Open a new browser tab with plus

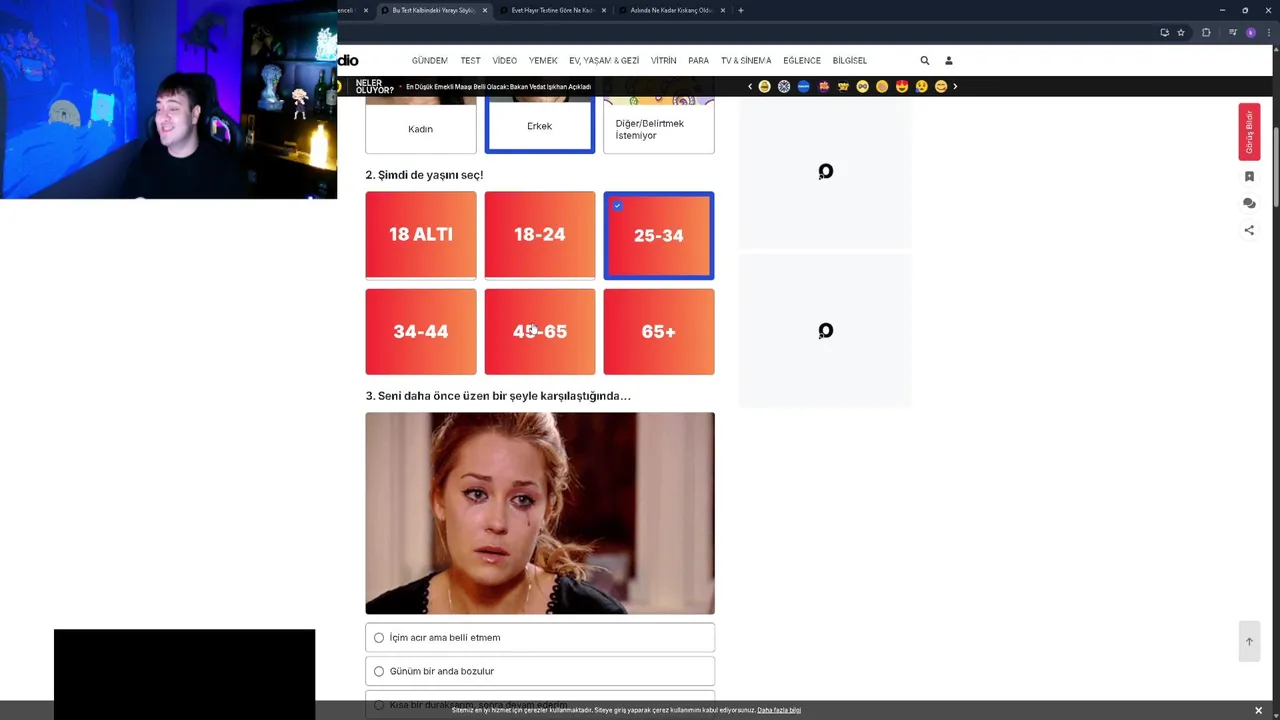[740, 10]
